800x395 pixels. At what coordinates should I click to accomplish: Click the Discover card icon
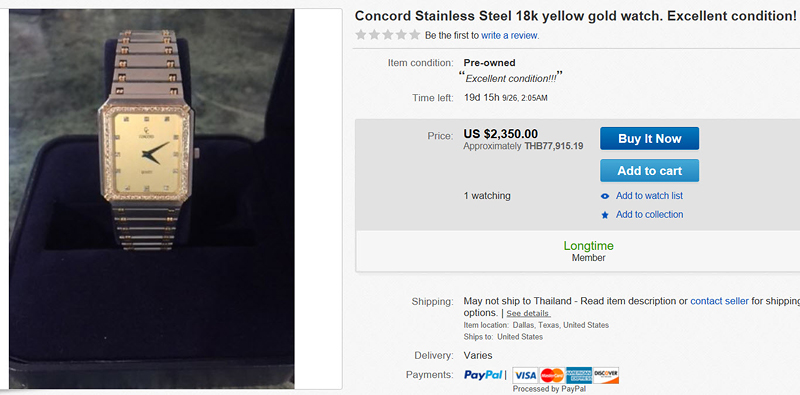tap(606, 376)
